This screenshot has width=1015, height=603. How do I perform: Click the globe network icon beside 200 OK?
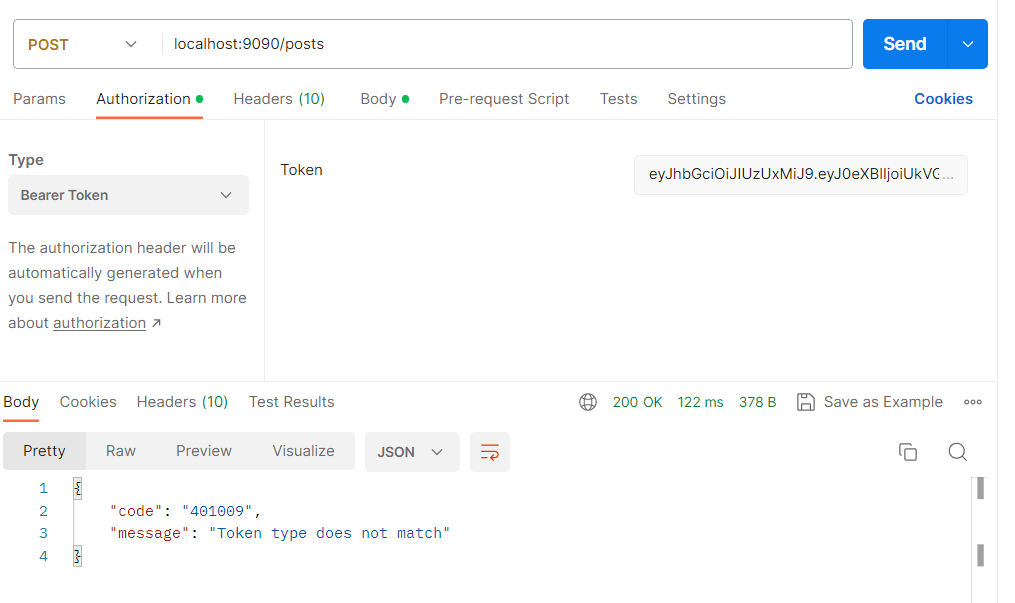coord(588,402)
